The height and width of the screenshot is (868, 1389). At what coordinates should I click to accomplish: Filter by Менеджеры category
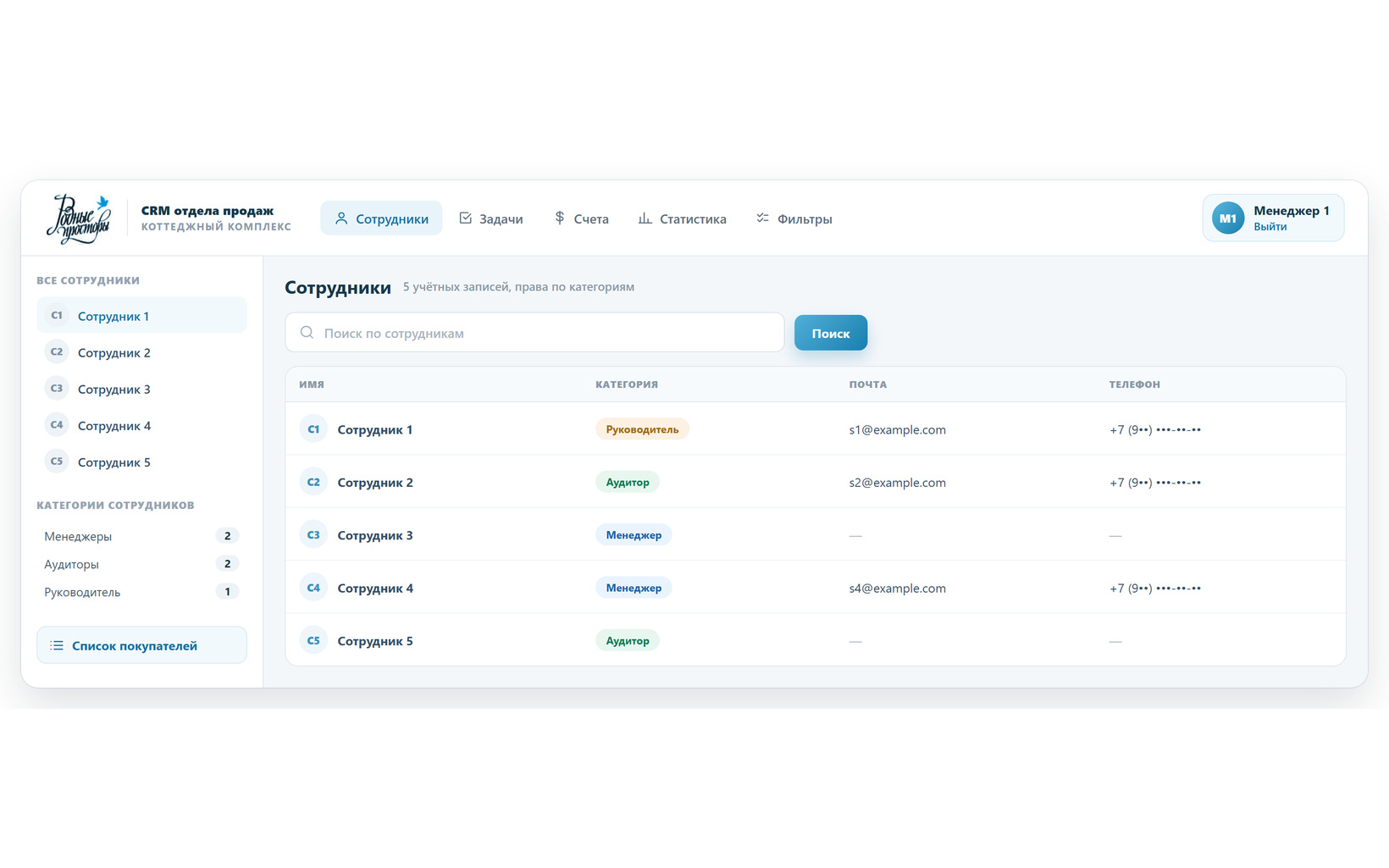(141, 536)
